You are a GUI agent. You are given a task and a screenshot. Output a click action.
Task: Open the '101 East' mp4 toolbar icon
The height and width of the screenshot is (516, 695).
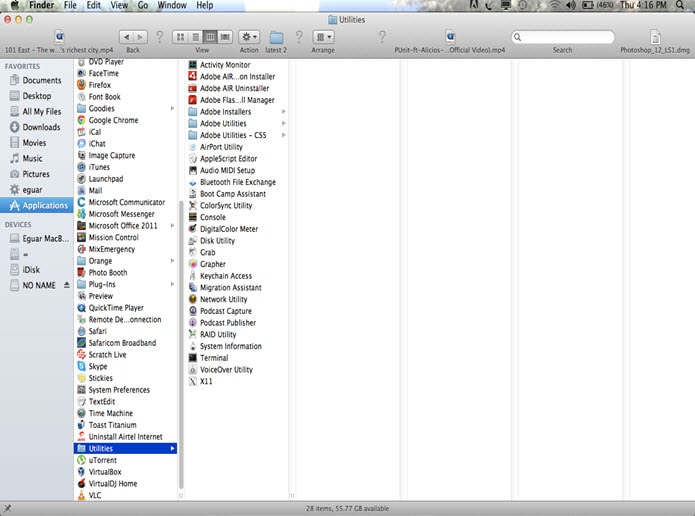pos(59,37)
